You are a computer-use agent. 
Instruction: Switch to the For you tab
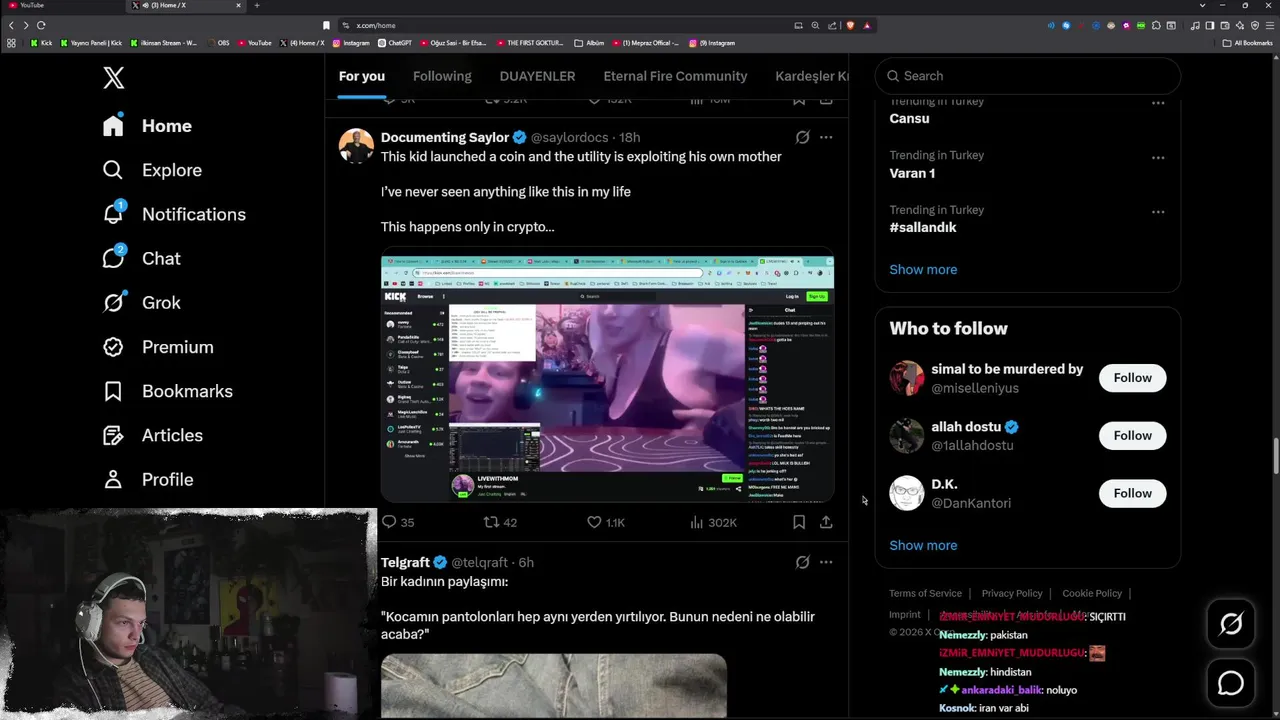[362, 76]
